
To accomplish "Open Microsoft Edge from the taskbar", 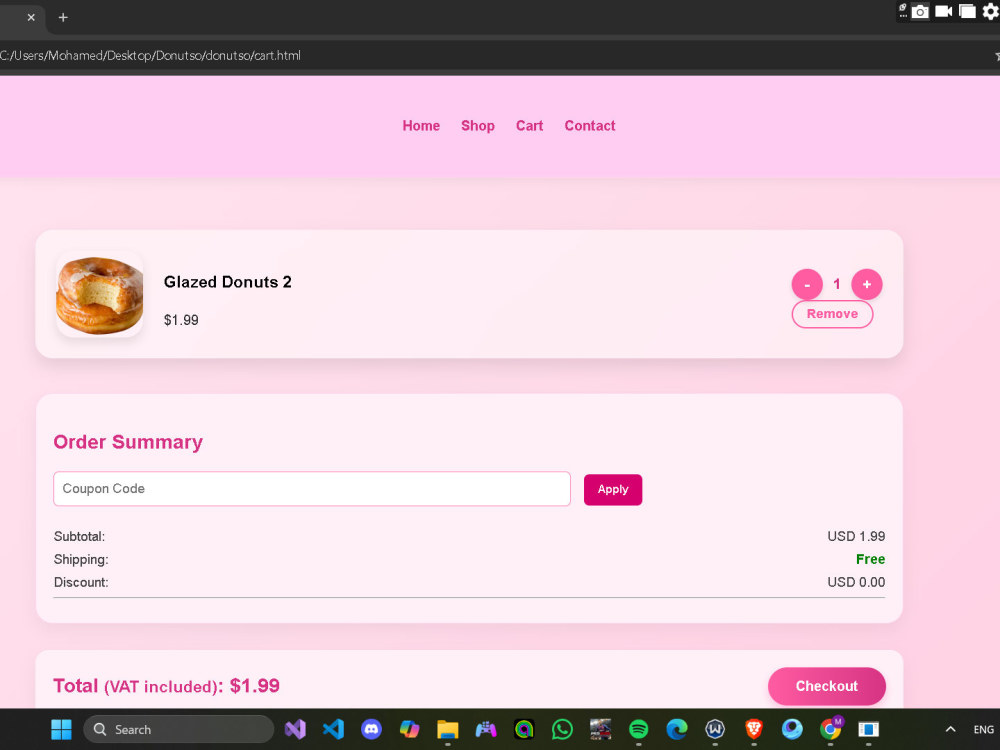I will coord(677,729).
